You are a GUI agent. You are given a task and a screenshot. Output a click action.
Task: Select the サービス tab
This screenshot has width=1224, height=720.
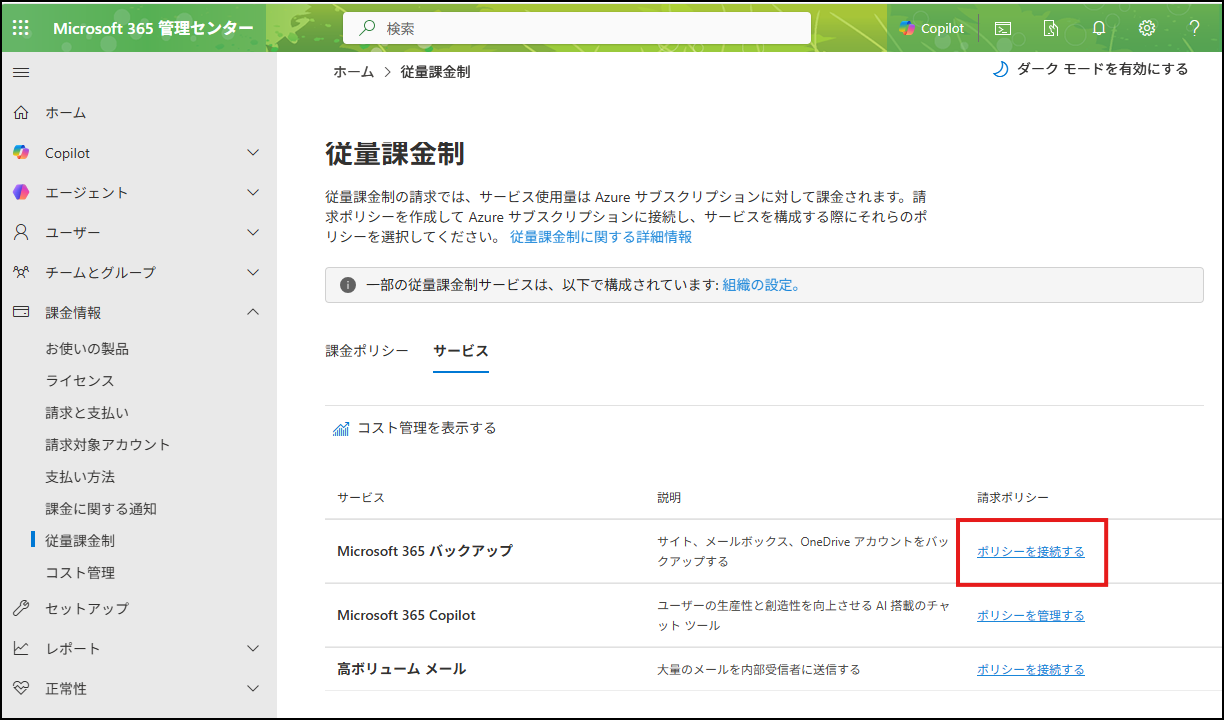(x=461, y=351)
